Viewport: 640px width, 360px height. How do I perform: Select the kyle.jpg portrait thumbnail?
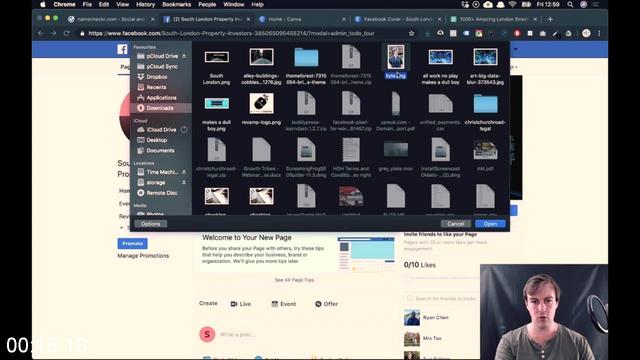[396, 57]
